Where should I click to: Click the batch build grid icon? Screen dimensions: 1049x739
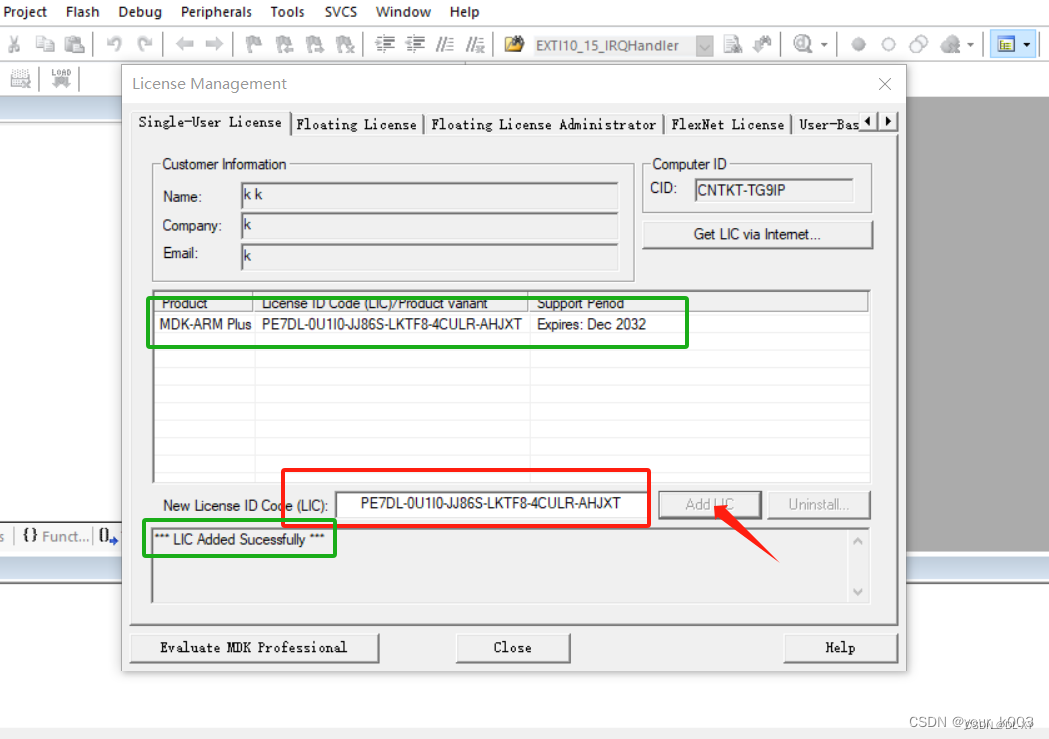20,79
